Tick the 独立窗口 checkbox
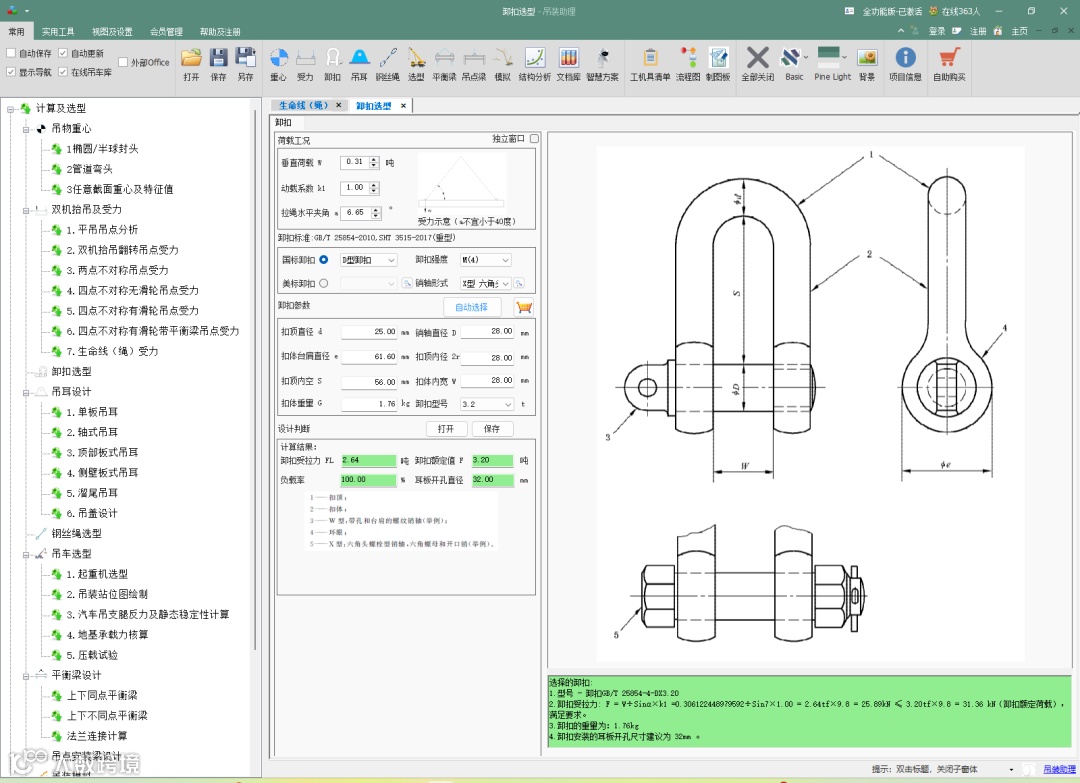The image size is (1080, 783). tap(534, 139)
